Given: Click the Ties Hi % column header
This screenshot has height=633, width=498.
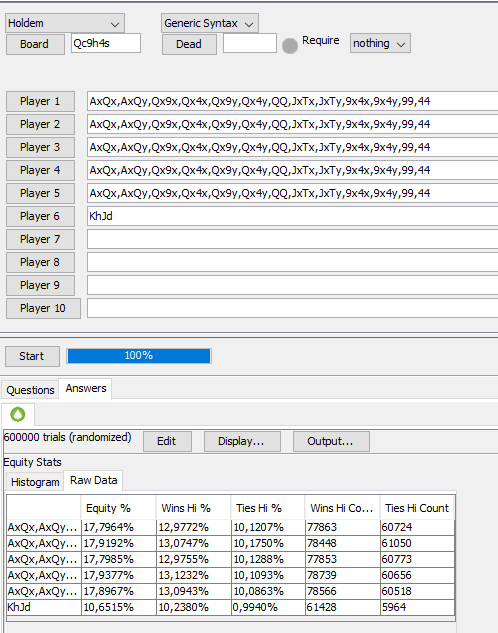Looking at the screenshot, I should (268, 508).
